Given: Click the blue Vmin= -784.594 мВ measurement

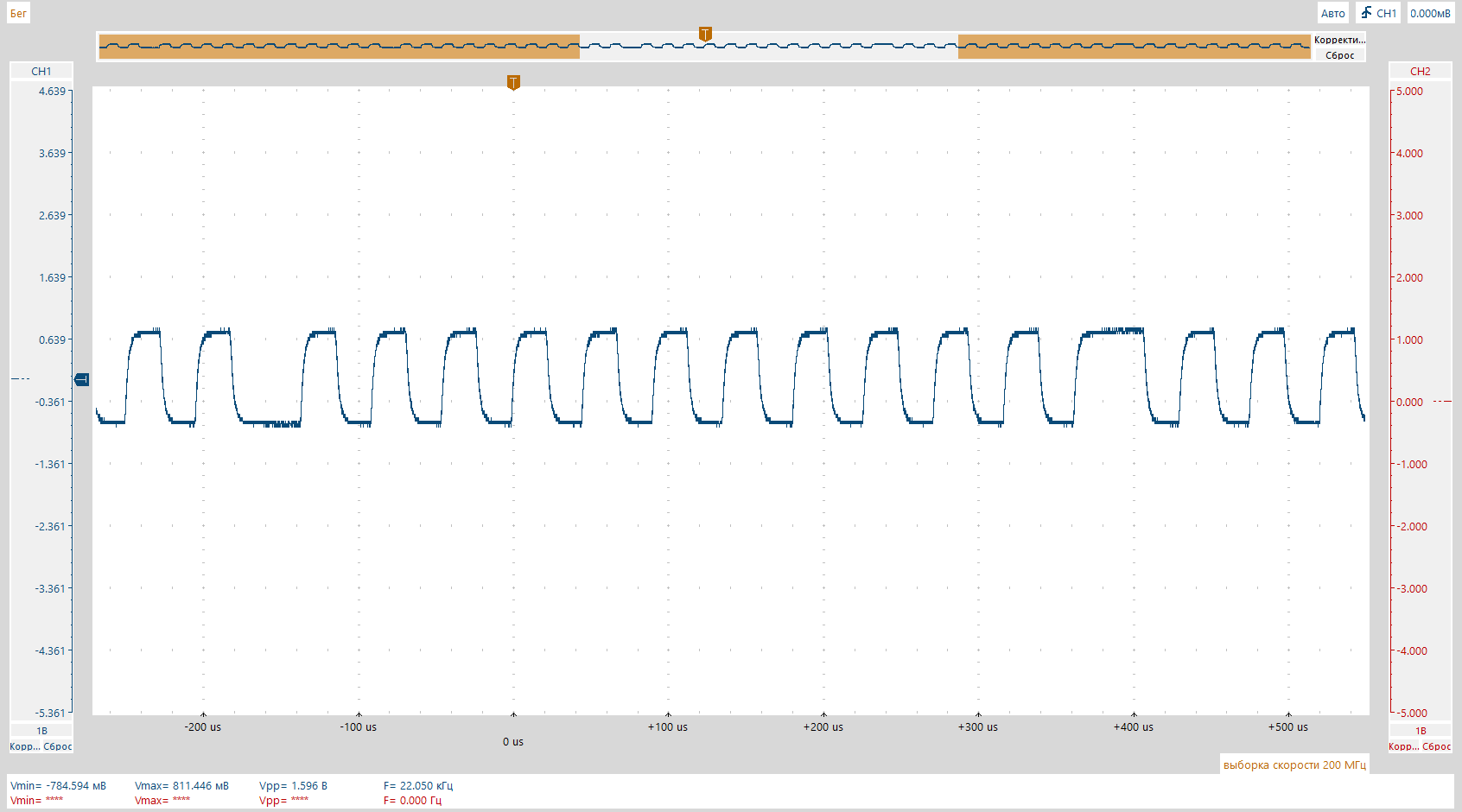Looking at the screenshot, I should tap(58, 785).
